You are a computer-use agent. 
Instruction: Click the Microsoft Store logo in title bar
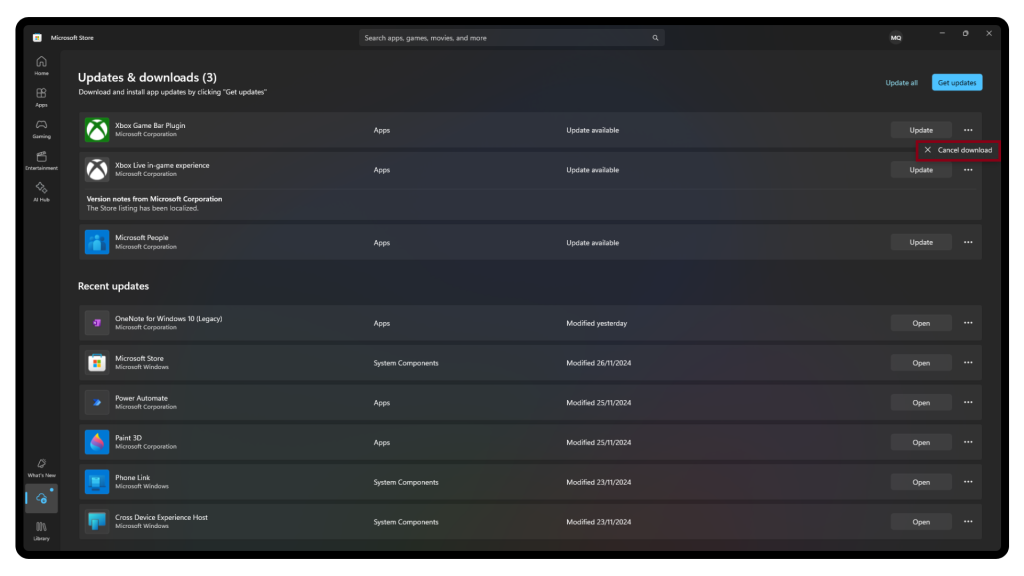(37, 38)
